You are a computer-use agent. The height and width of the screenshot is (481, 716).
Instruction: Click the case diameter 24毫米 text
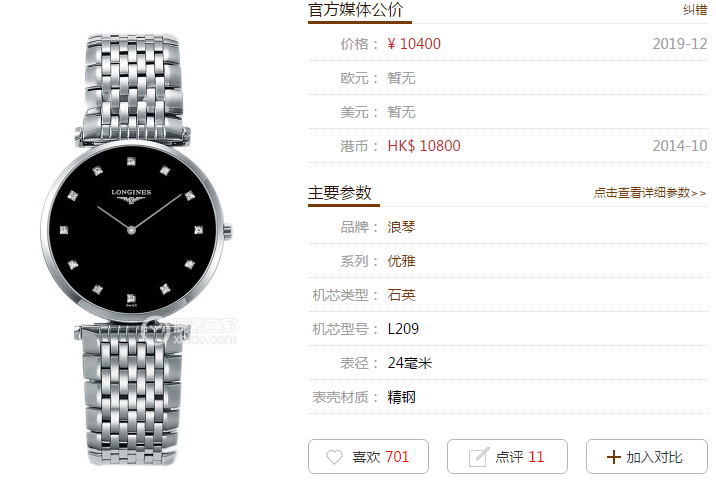point(410,363)
